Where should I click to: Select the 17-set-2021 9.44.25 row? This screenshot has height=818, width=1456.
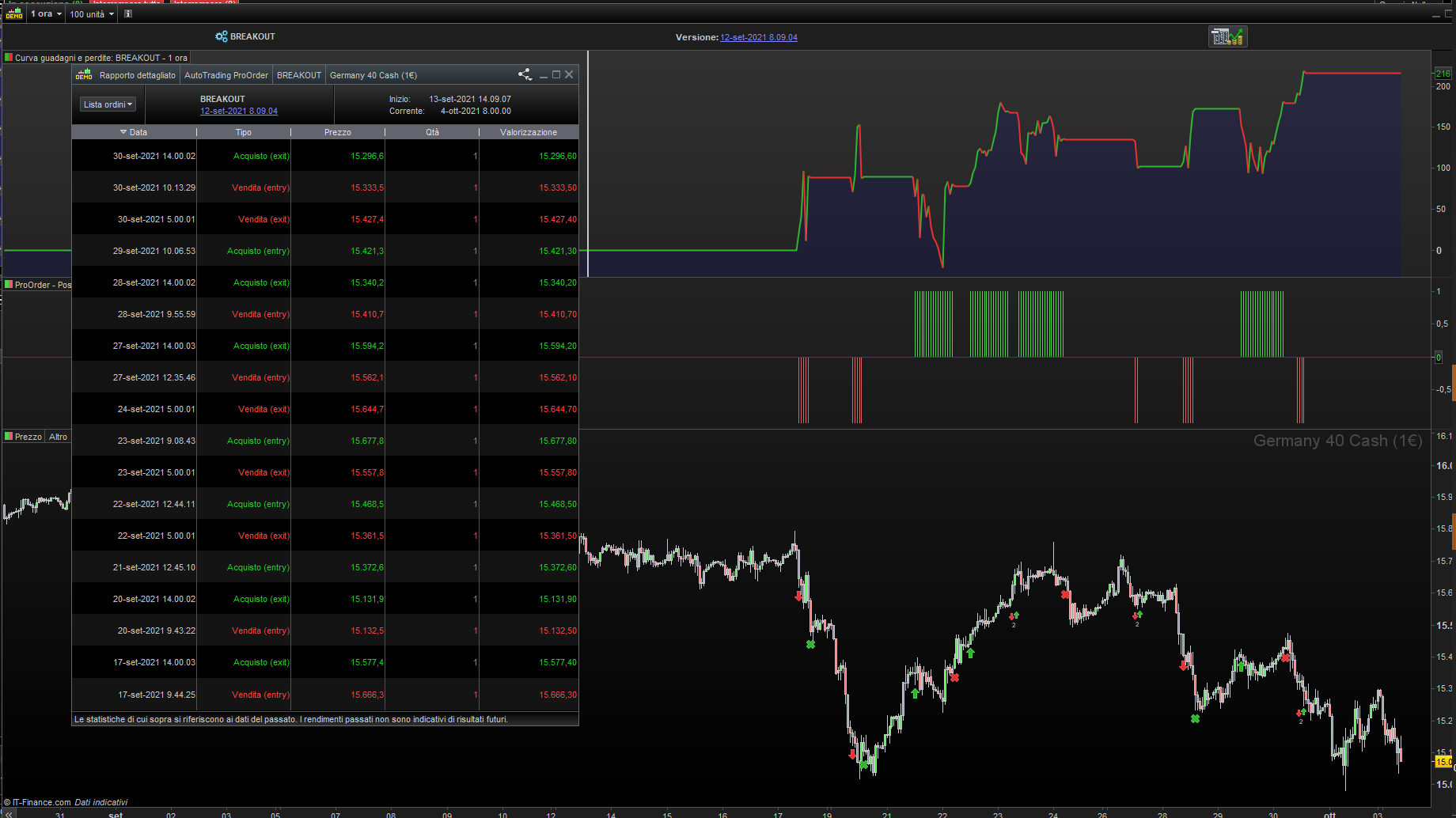(x=325, y=695)
